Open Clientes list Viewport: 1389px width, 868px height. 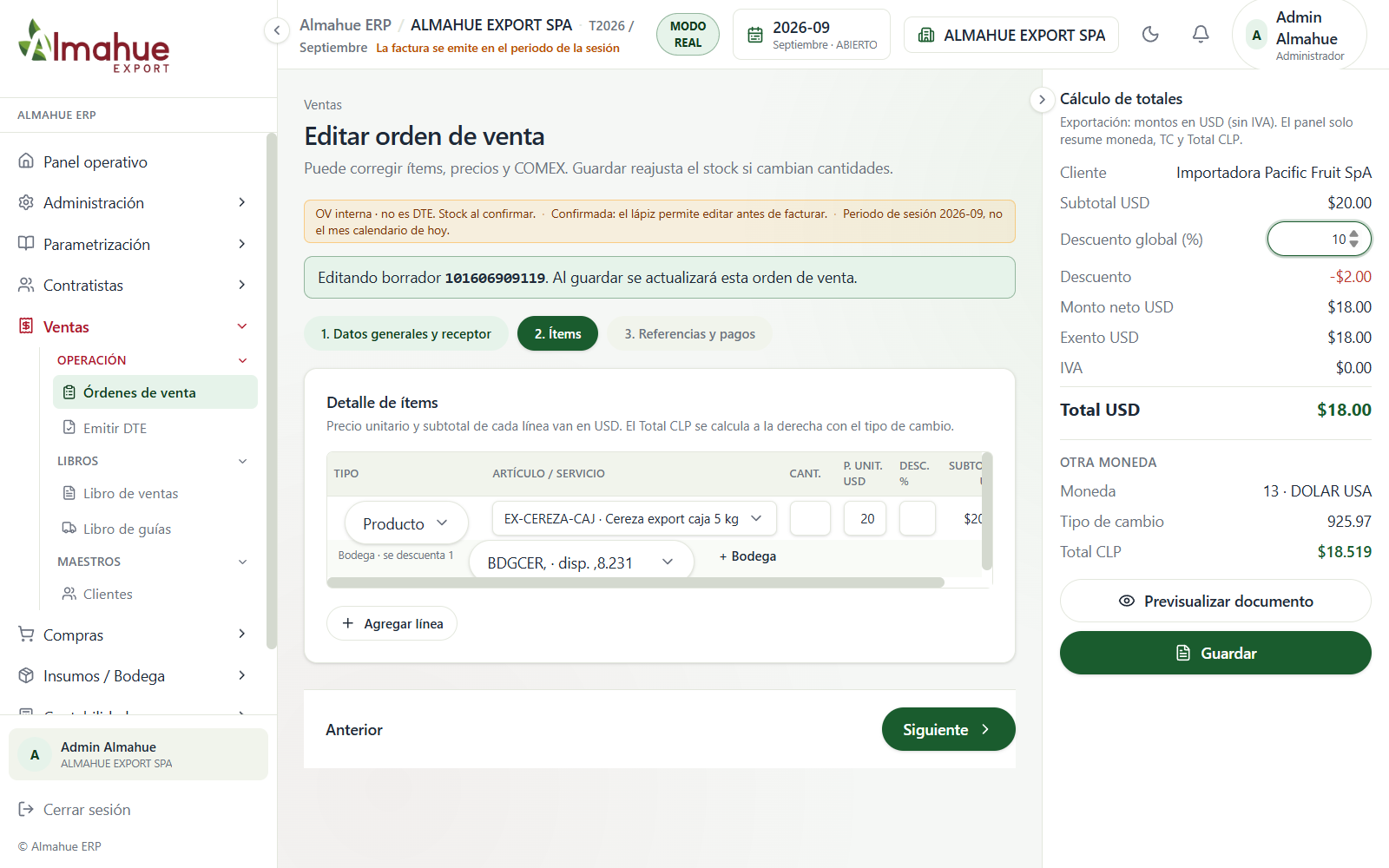click(x=155, y=594)
